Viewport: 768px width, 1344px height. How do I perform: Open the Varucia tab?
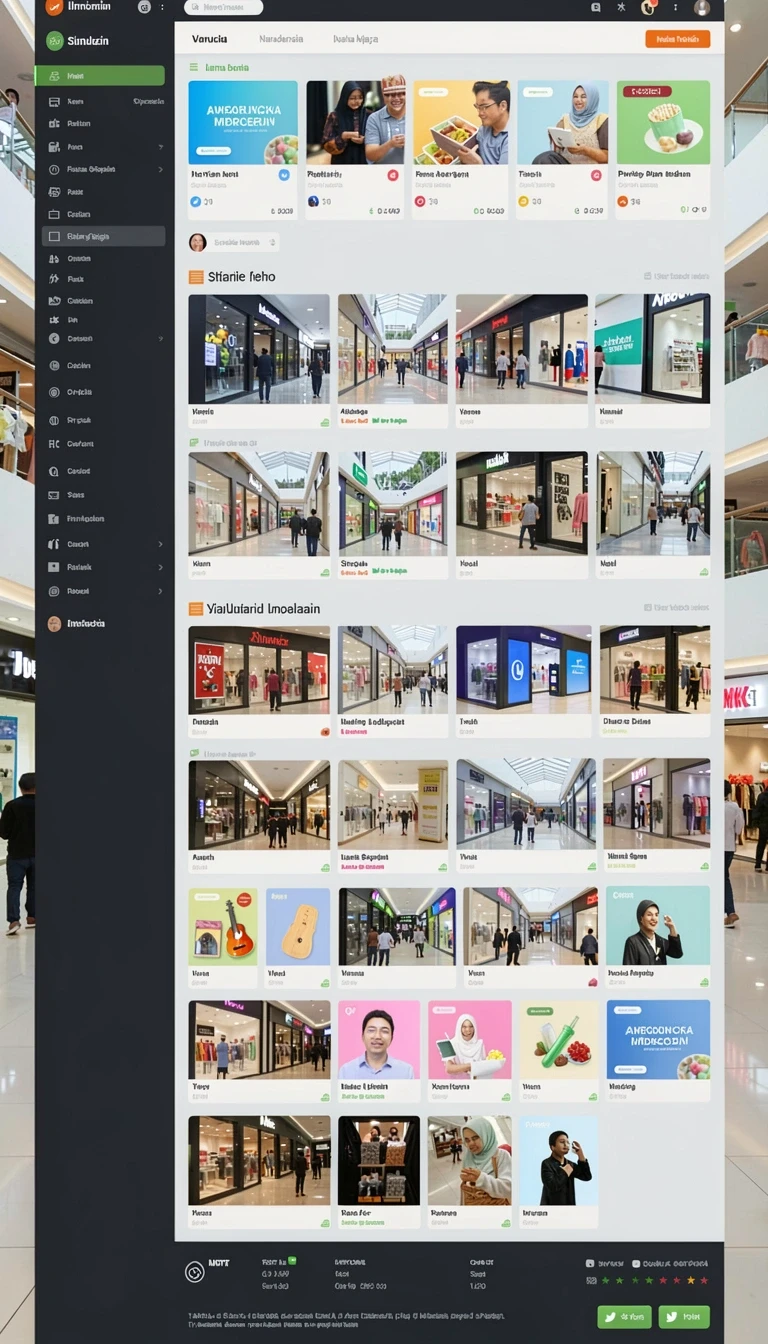(x=209, y=39)
